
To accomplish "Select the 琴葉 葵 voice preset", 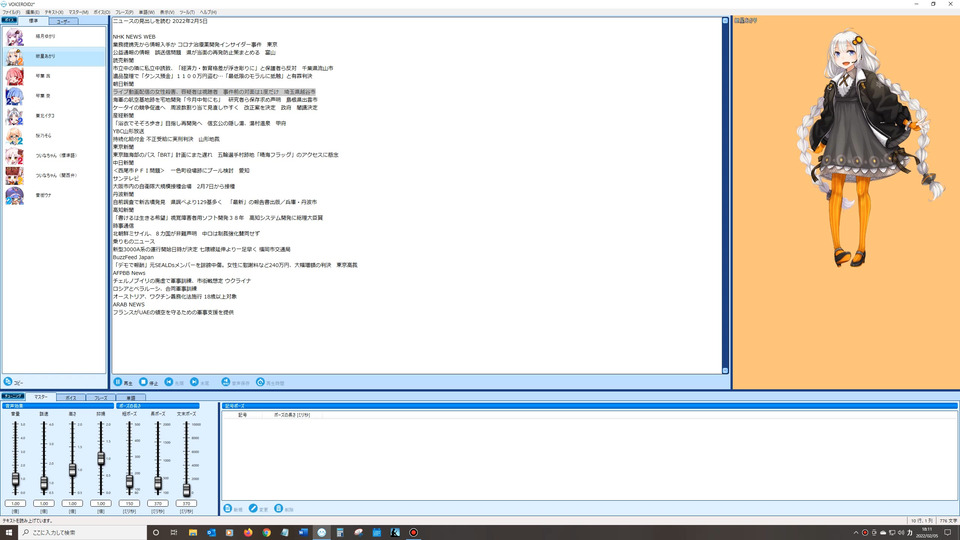I will click(x=54, y=96).
